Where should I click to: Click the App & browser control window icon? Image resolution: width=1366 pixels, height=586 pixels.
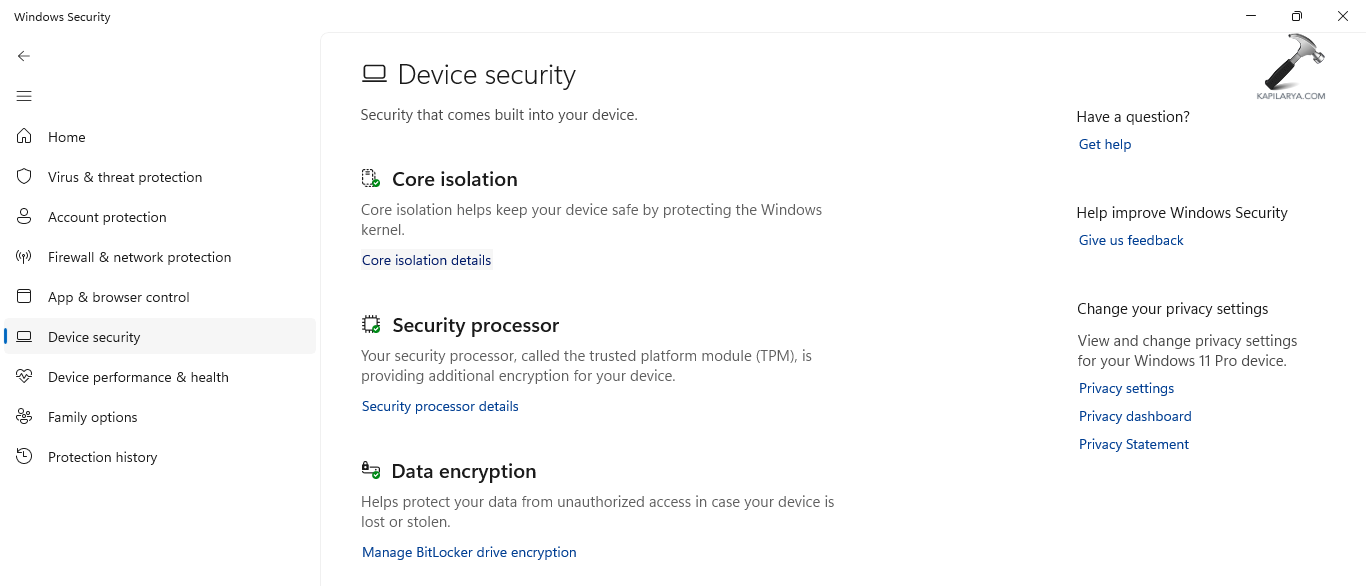pyautogui.click(x=24, y=297)
